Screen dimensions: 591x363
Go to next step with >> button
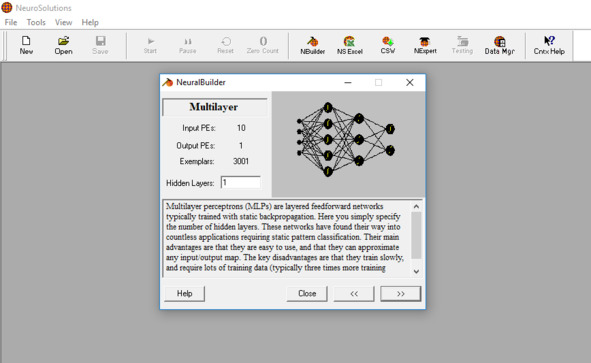(401, 294)
